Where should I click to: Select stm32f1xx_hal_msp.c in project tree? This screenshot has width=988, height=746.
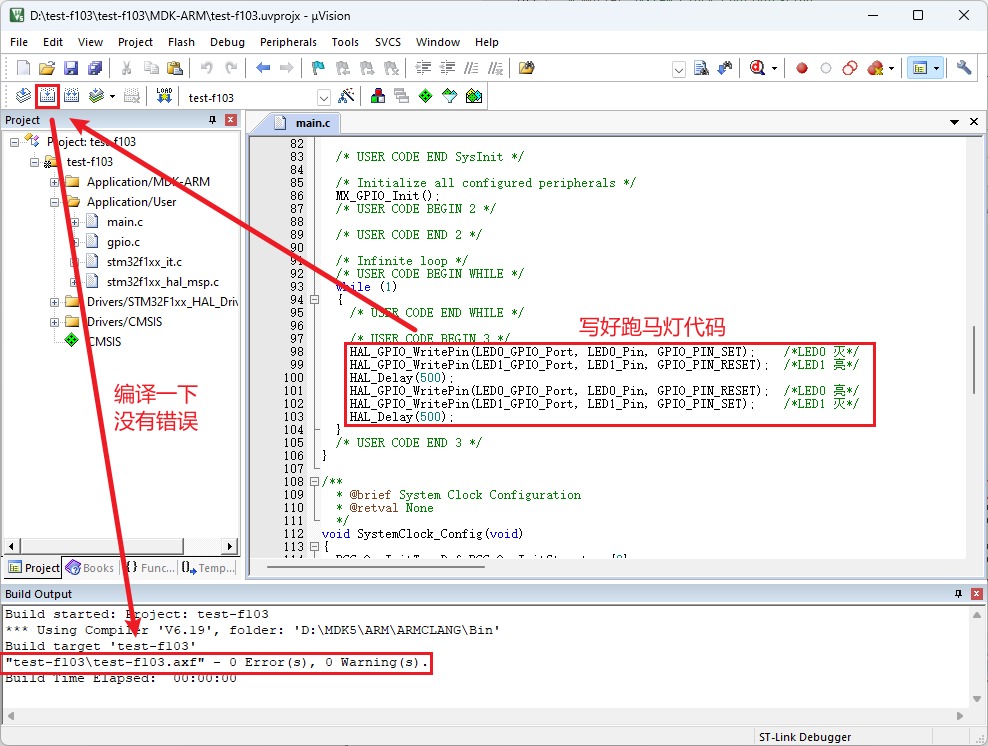(x=163, y=282)
